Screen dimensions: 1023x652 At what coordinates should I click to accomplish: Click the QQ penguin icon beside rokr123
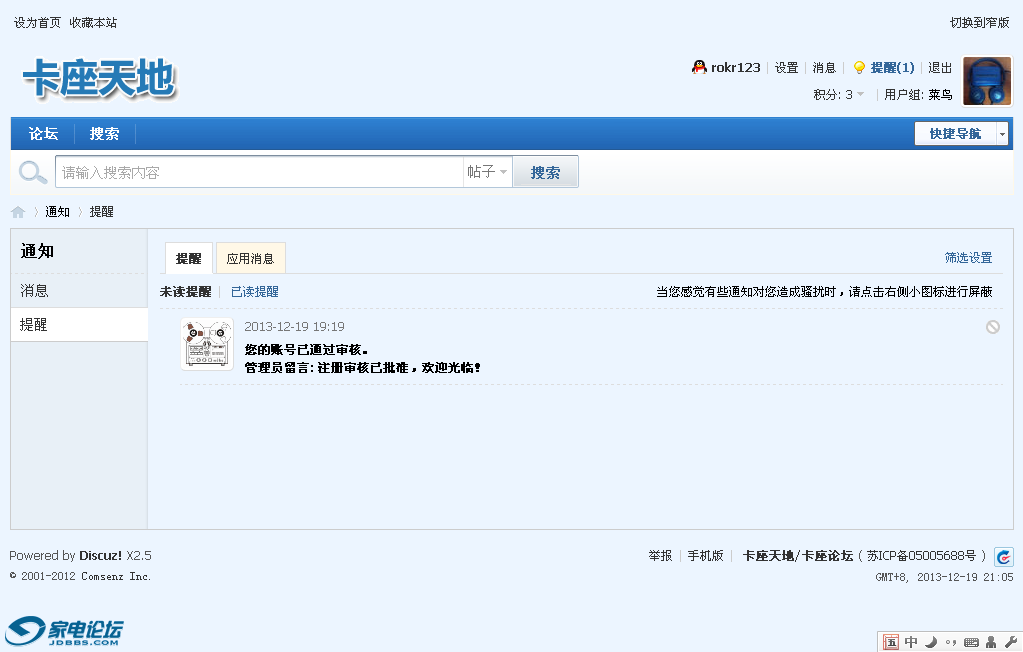(698, 67)
